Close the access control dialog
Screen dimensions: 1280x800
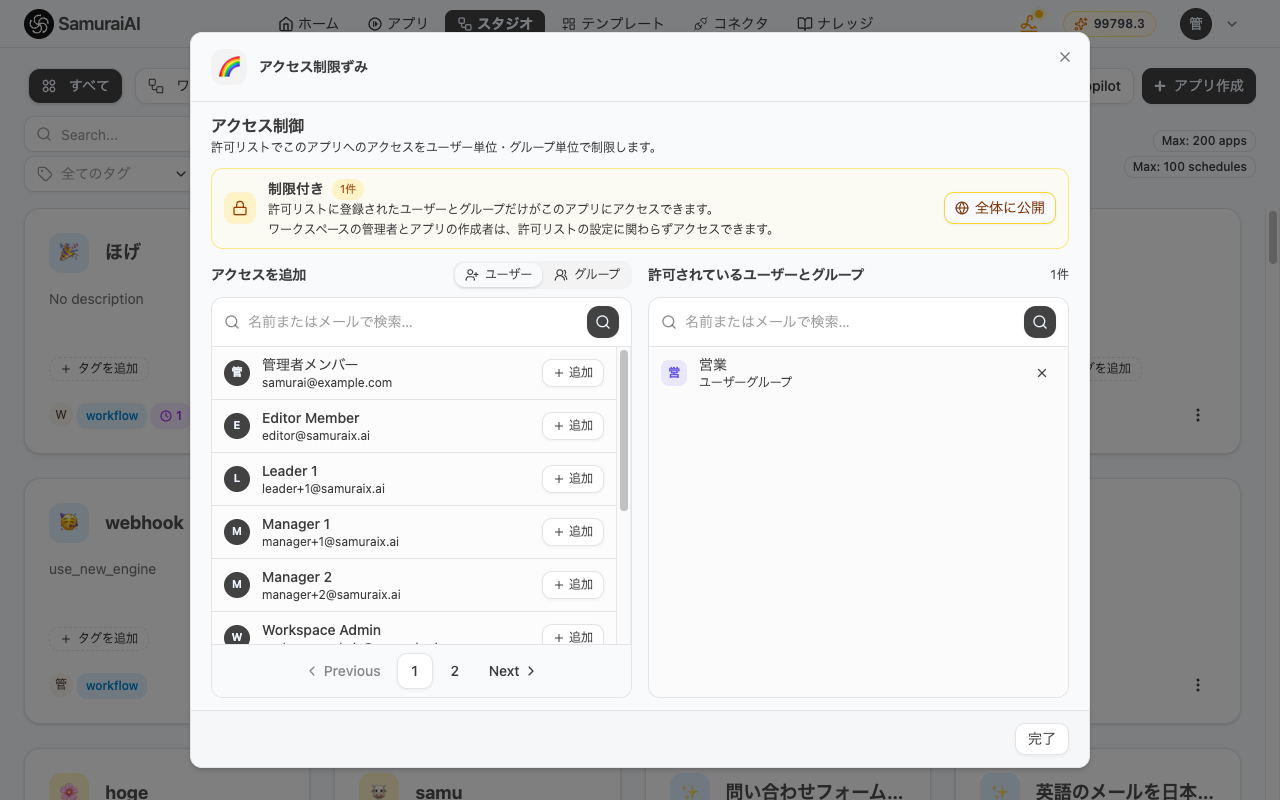coord(1065,57)
